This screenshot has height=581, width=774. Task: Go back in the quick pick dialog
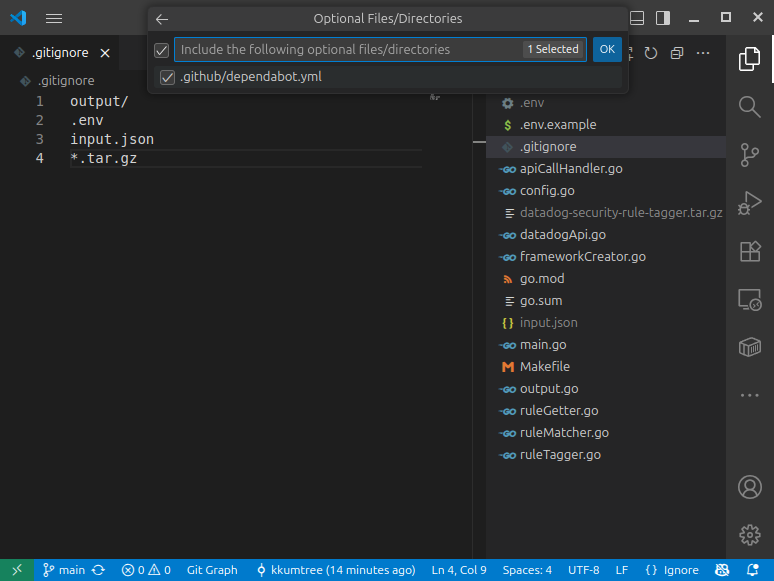[162, 19]
